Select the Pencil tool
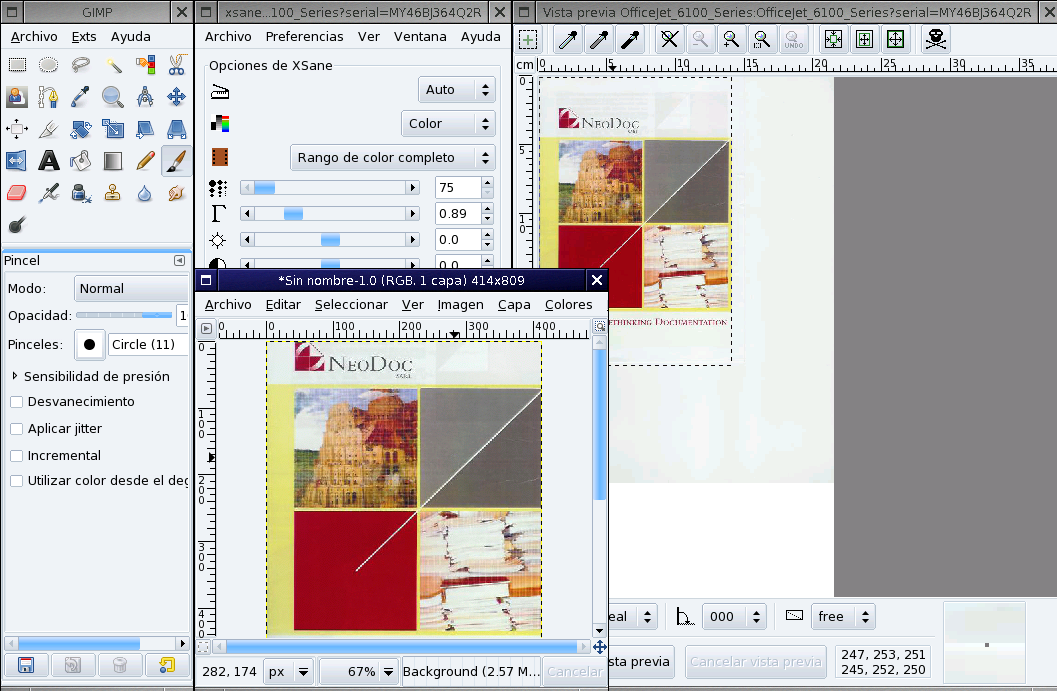This screenshot has height=691, width=1057. tap(145, 160)
